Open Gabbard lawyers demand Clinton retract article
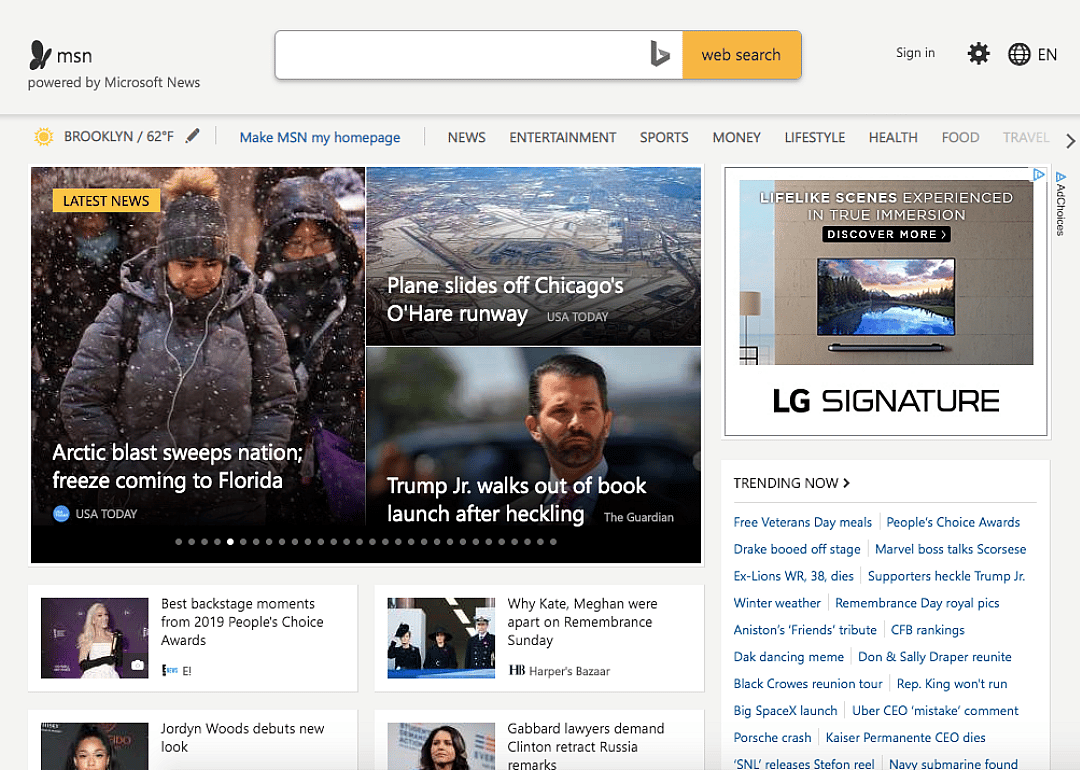Screen dimensions: 1080x770 pyautogui.click(x=586, y=746)
